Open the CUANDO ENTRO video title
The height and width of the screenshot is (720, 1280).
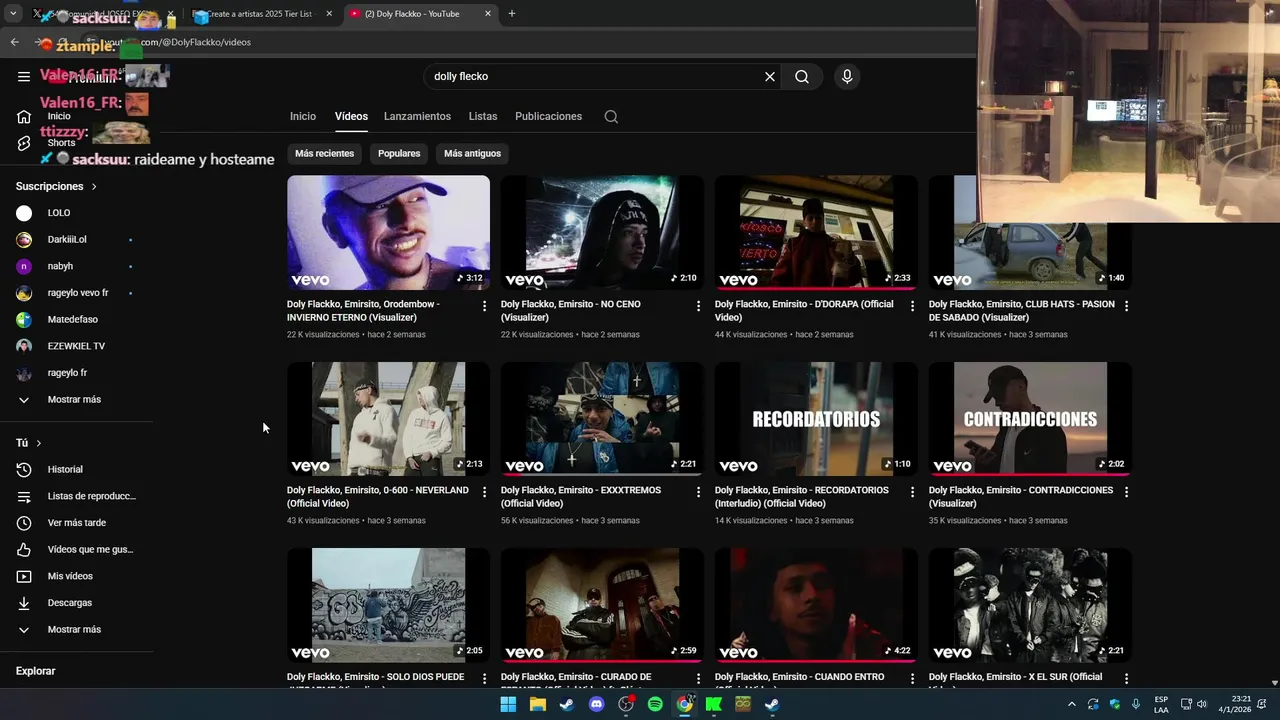click(800, 681)
